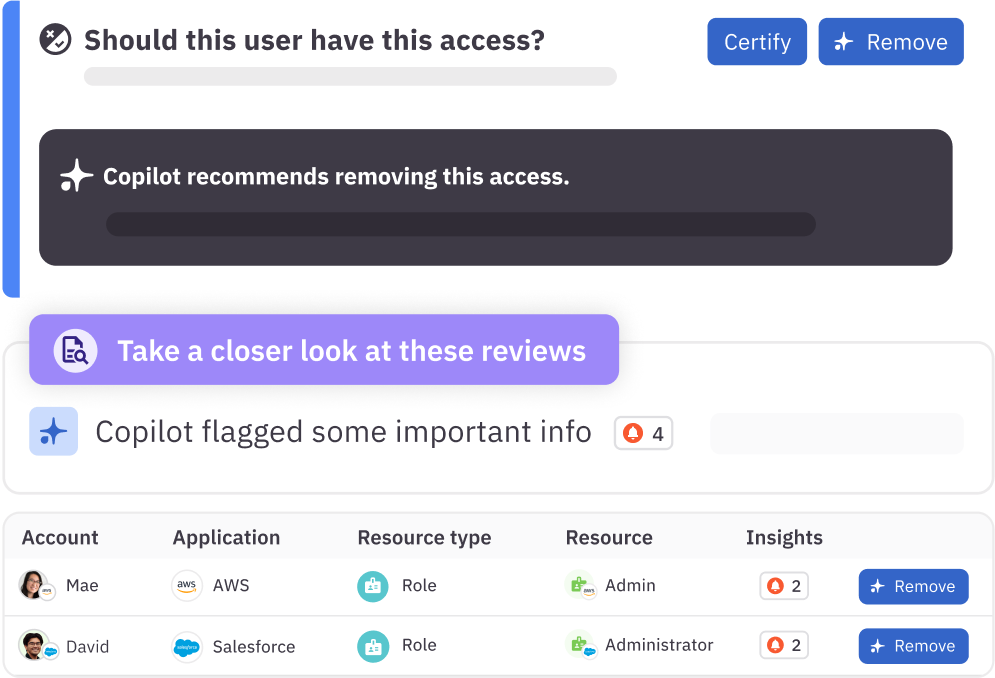The height and width of the screenshot is (678, 995).
Task: Open the document review magnifier icon in purple banner
Action: pos(74,350)
